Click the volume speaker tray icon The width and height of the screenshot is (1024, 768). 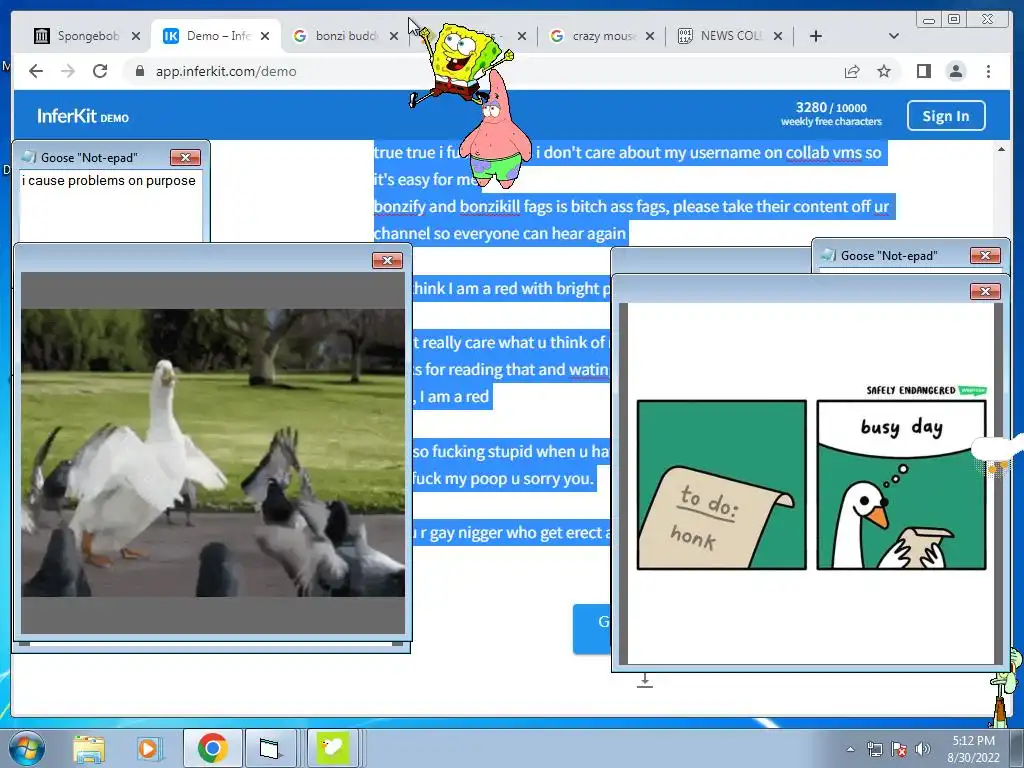coord(923,750)
